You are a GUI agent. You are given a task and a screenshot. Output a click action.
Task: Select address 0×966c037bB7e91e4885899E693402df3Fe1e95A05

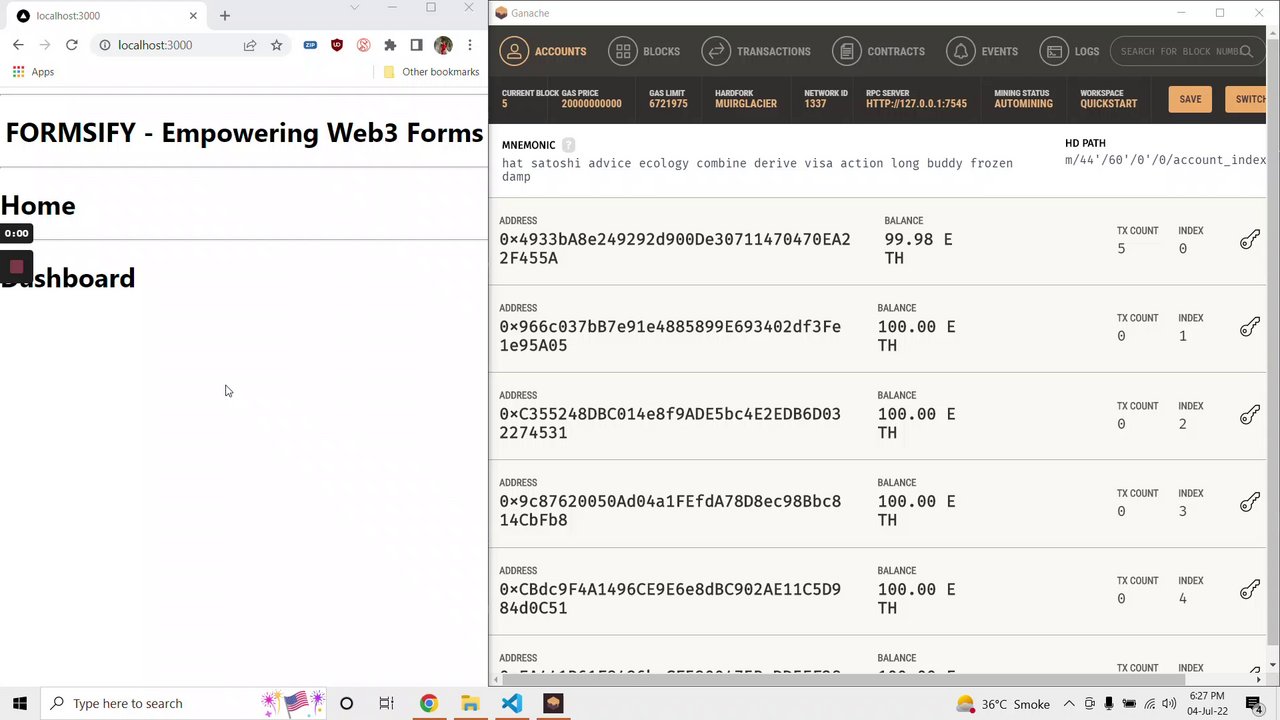pyautogui.click(x=670, y=336)
